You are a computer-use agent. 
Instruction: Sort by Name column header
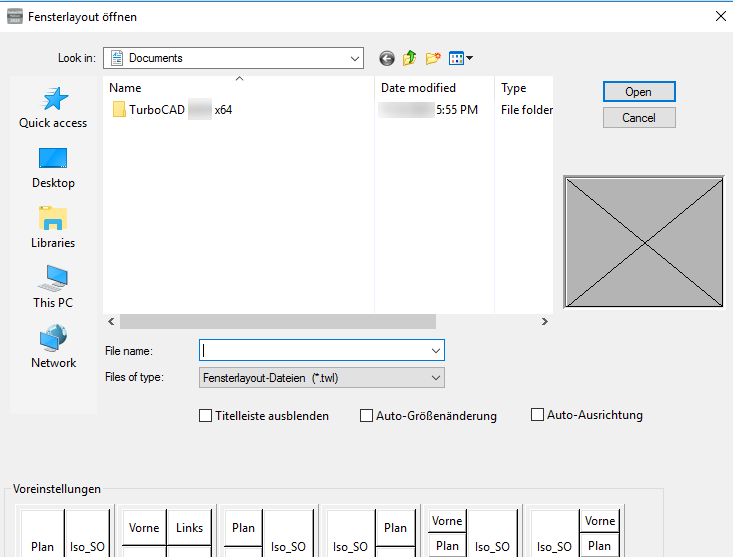[238, 87]
